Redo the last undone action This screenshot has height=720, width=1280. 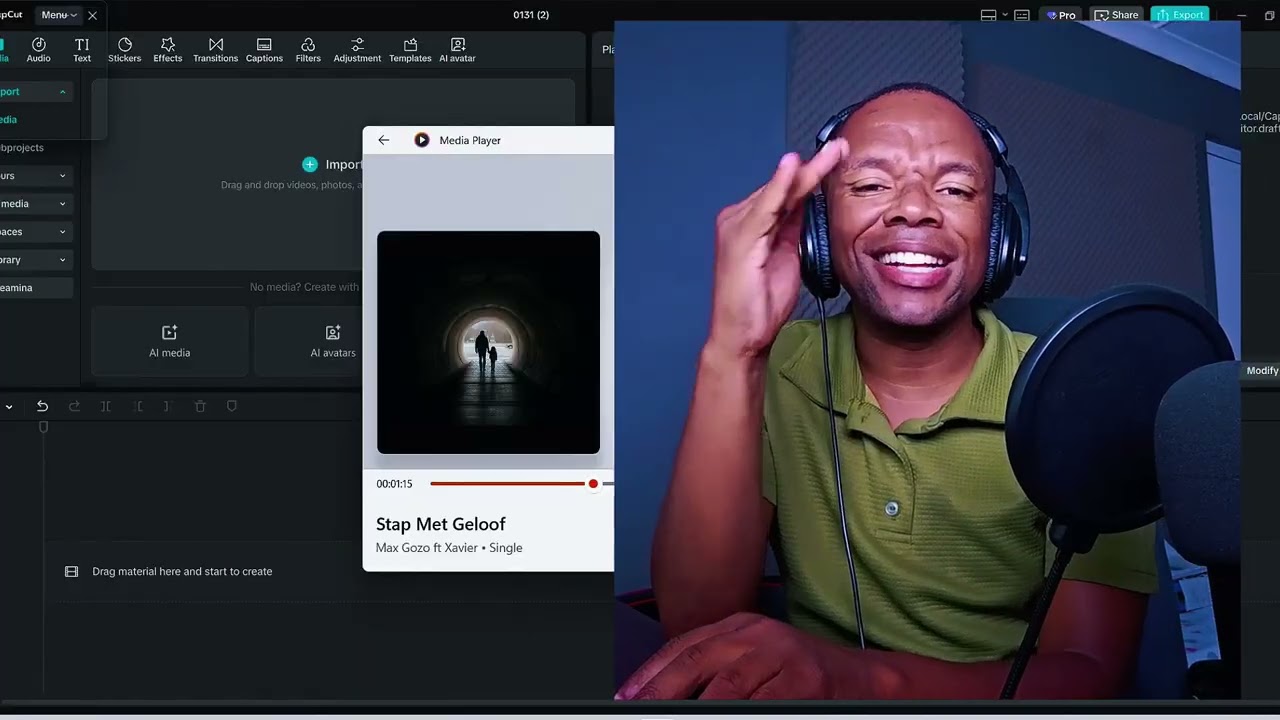(74, 406)
